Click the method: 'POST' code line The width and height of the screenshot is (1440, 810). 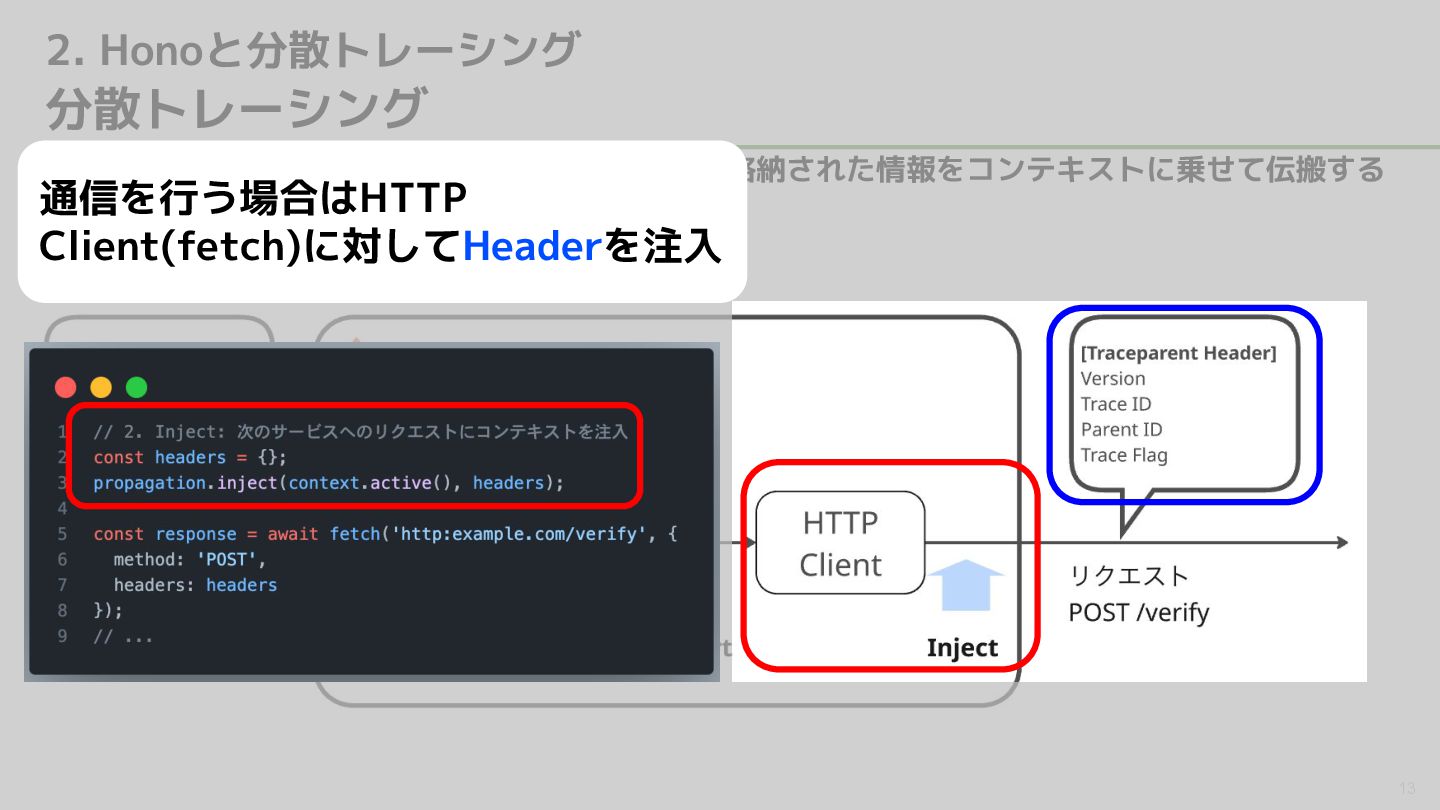190,559
